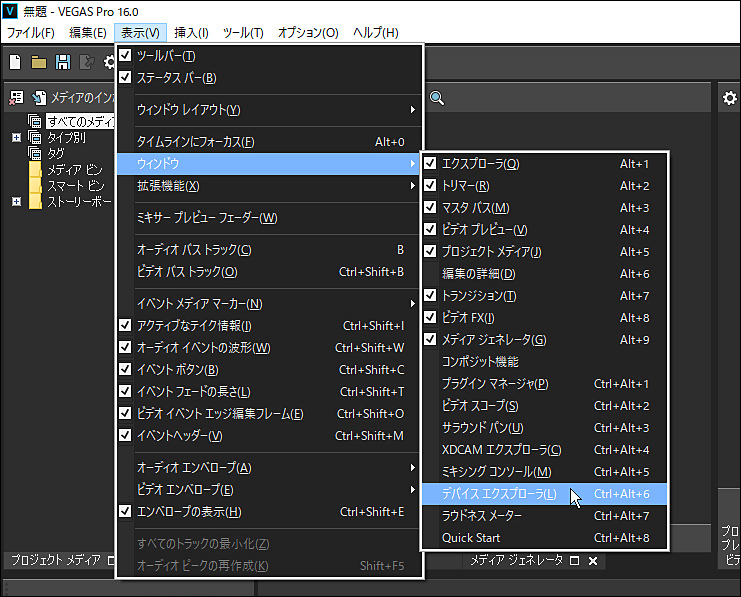Toggle イベント フェードの長さ checkbox
The height and width of the screenshot is (597, 741).
[125, 391]
